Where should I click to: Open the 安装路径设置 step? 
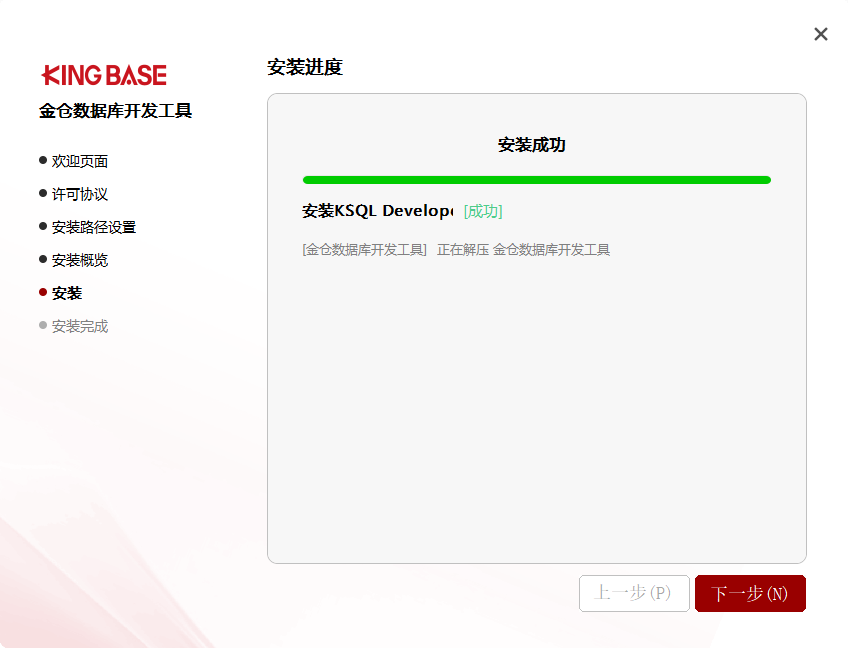pyautogui.click(x=94, y=227)
